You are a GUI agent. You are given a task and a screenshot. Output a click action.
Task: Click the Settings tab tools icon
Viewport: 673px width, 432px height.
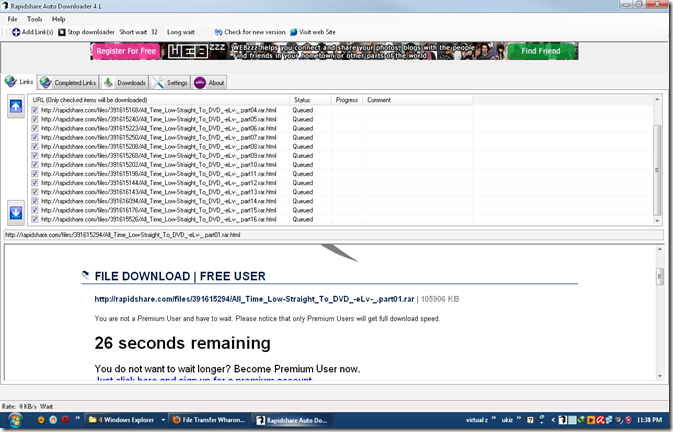point(158,82)
